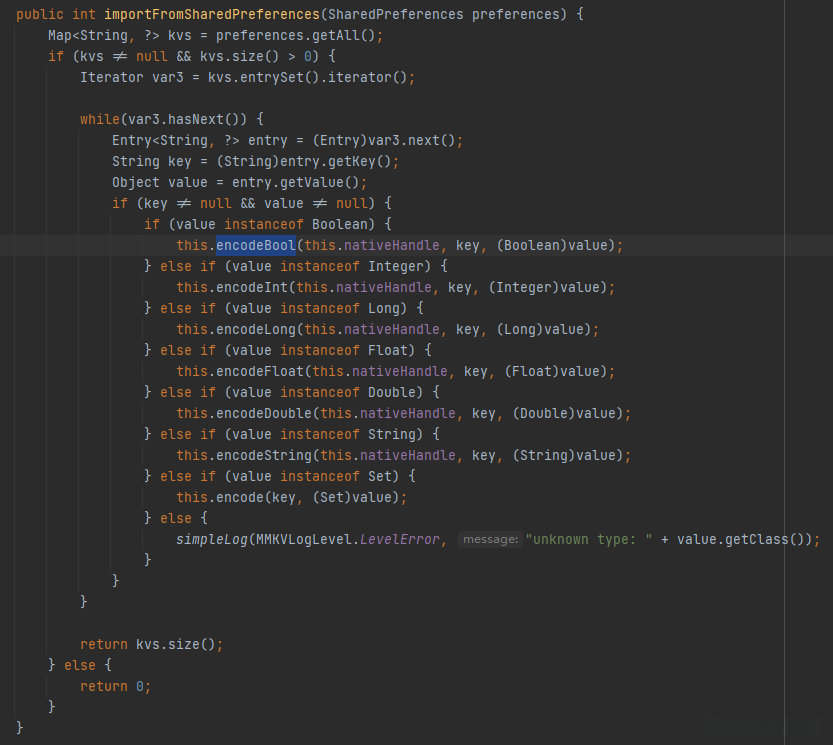Click 'Entry<String, ?> entry' declaration
This screenshot has height=745, width=833.
200,141
